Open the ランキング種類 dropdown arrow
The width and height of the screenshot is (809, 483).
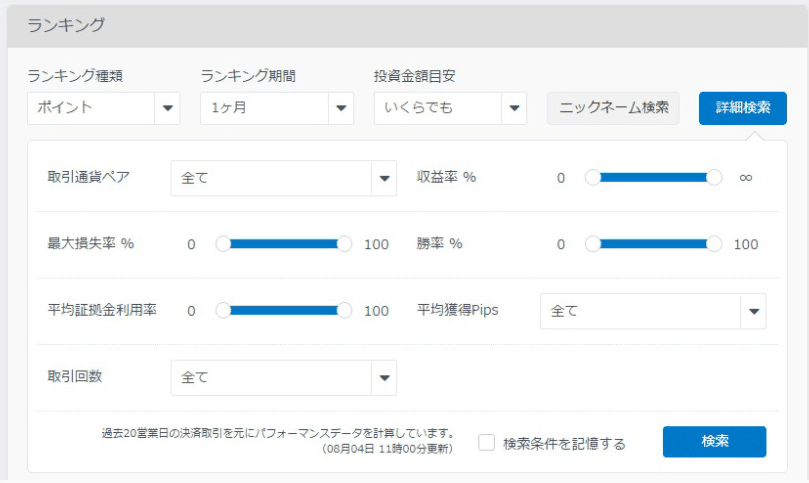[167, 108]
